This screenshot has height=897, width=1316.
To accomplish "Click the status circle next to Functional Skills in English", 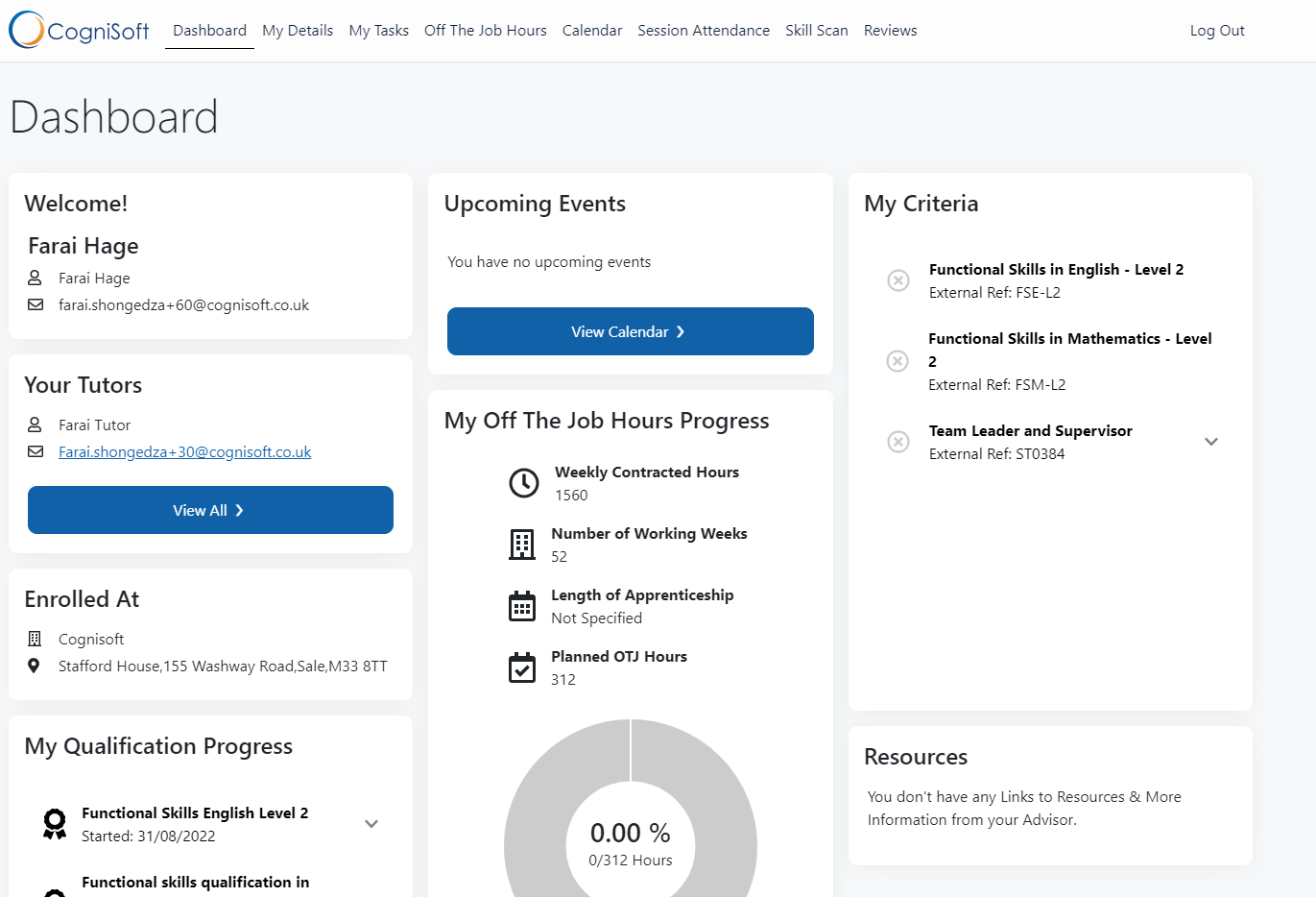I will (x=897, y=280).
